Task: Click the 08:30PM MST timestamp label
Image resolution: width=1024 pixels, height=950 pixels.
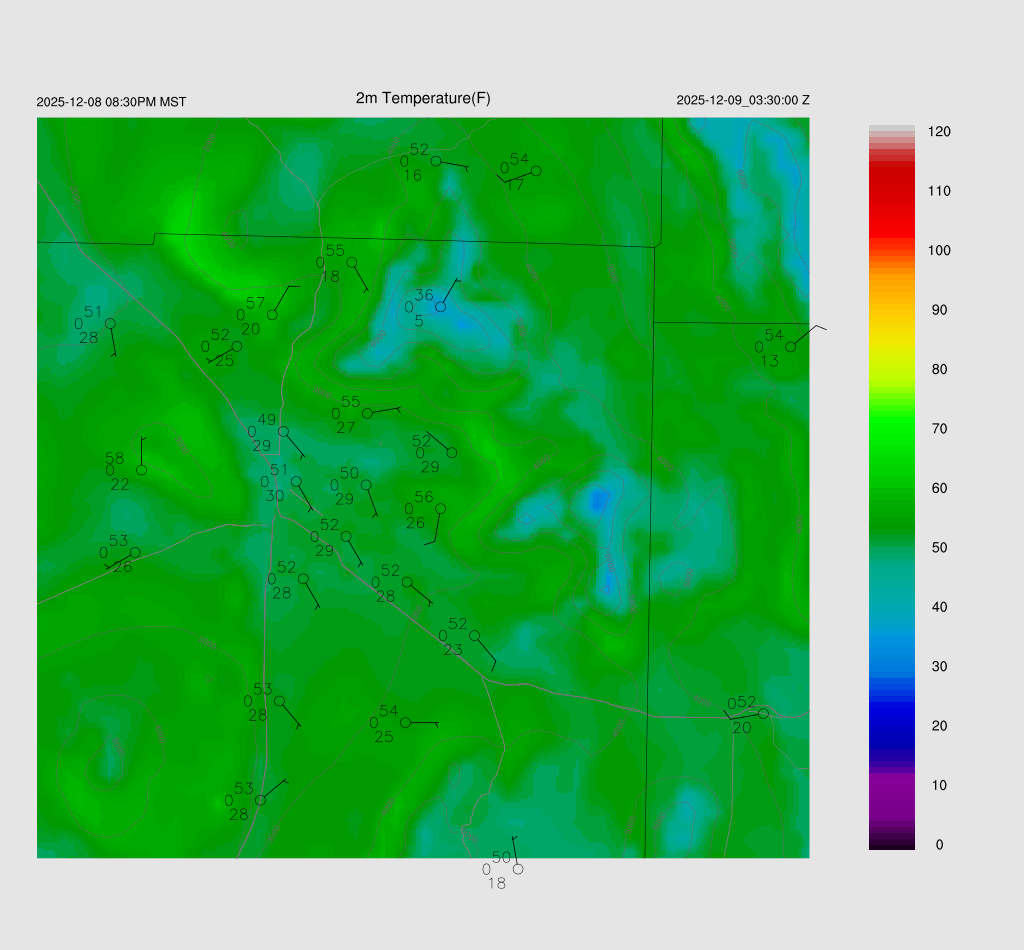Action: pyautogui.click(x=111, y=102)
